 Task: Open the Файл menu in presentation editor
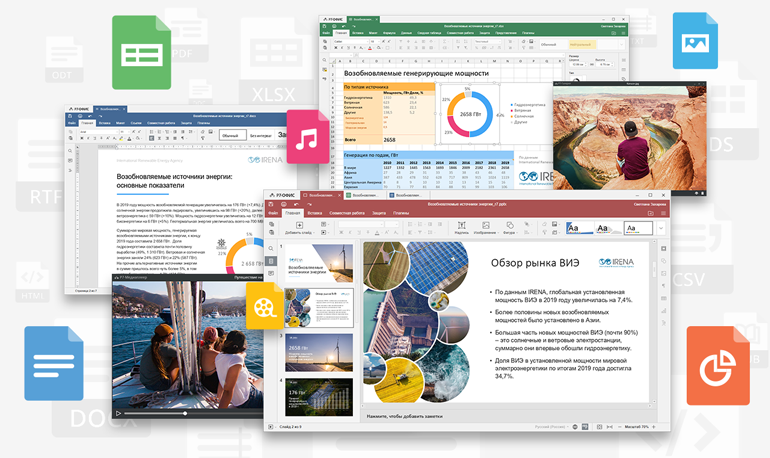[273, 213]
